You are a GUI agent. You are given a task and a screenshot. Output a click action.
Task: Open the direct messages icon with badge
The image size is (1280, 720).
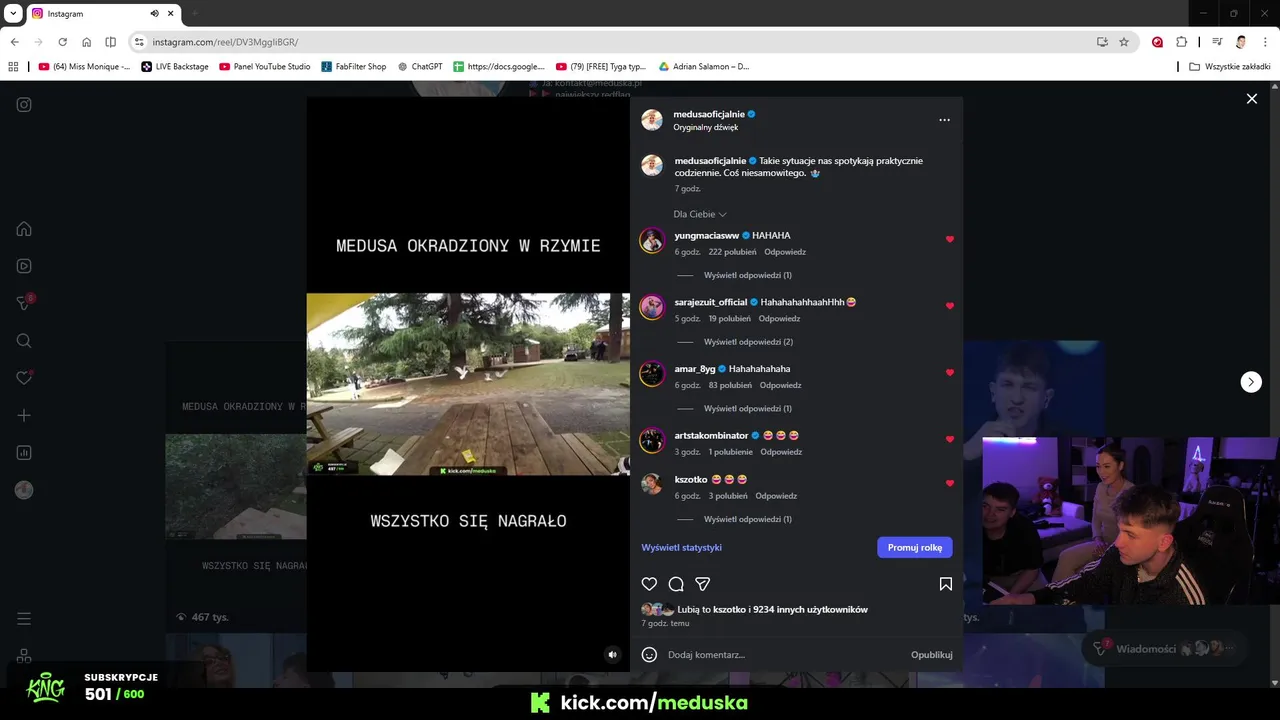pyautogui.click(x=24, y=303)
